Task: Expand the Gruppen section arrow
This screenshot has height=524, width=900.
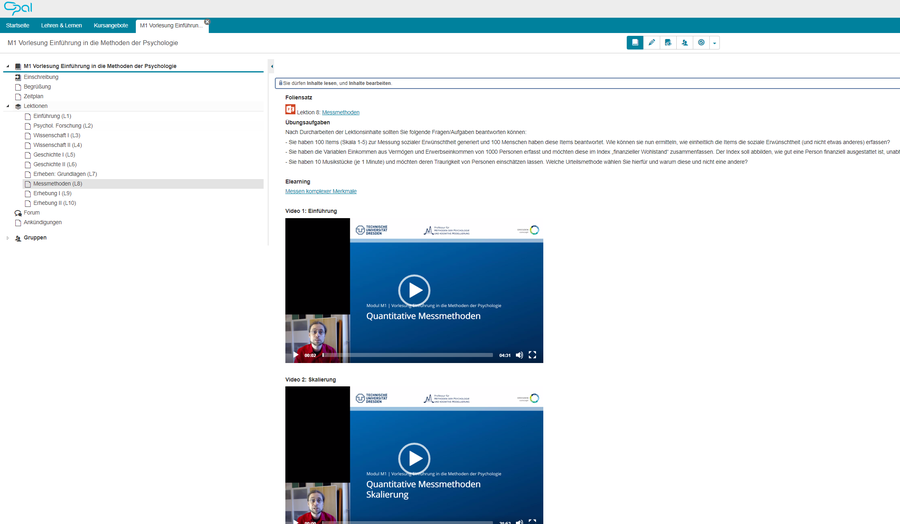Action: point(8,238)
